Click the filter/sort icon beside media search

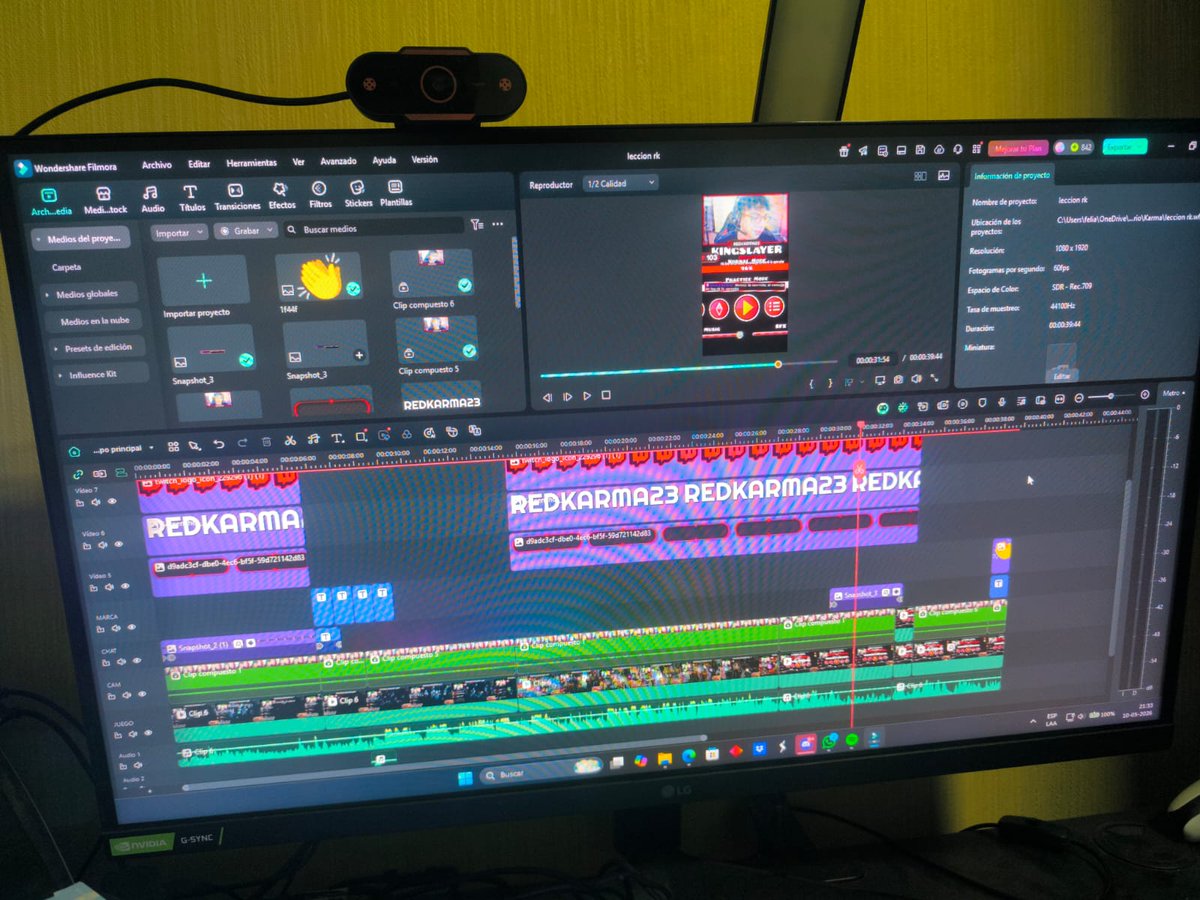tap(477, 224)
